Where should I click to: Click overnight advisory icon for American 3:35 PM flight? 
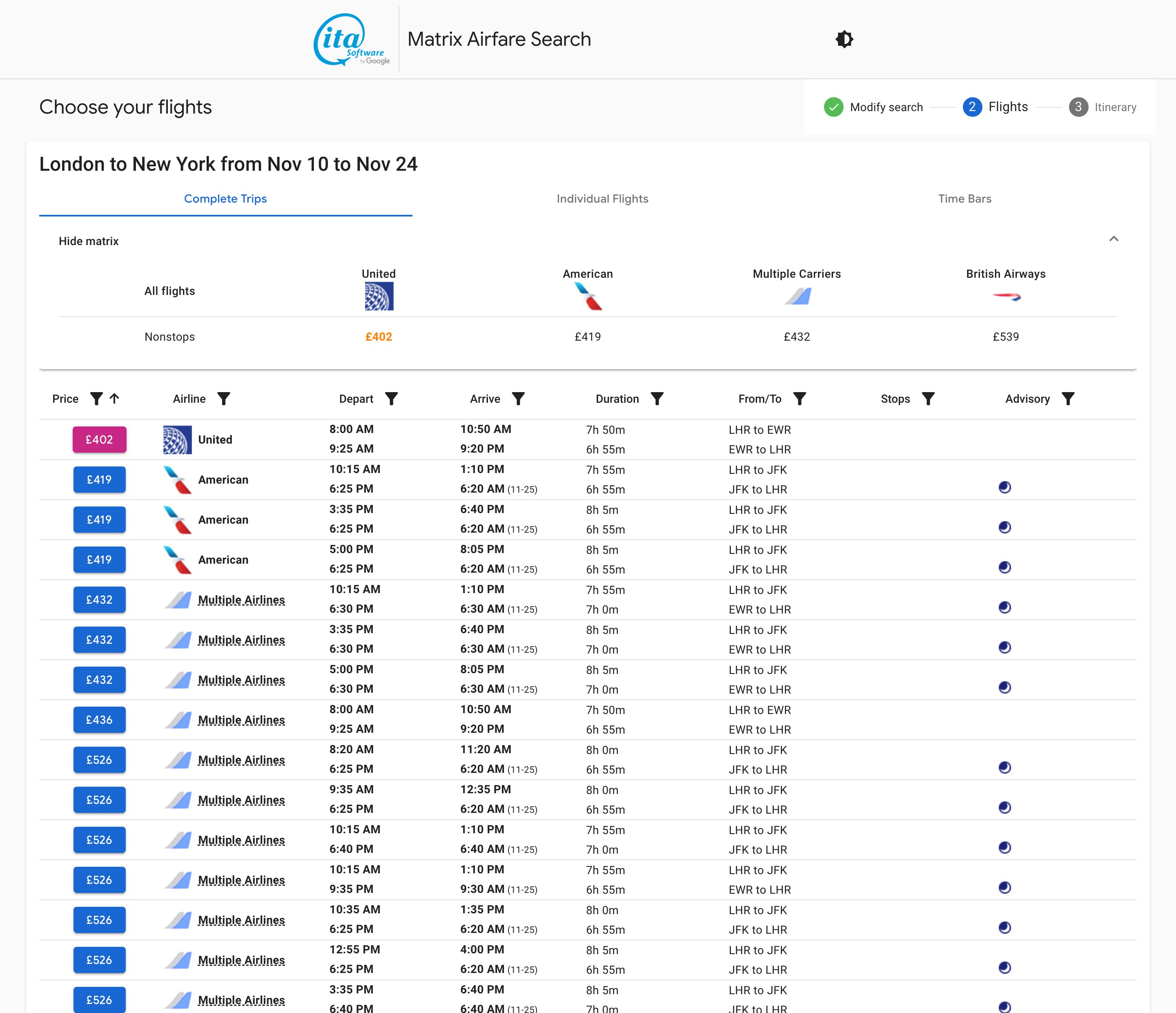tap(1004, 527)
